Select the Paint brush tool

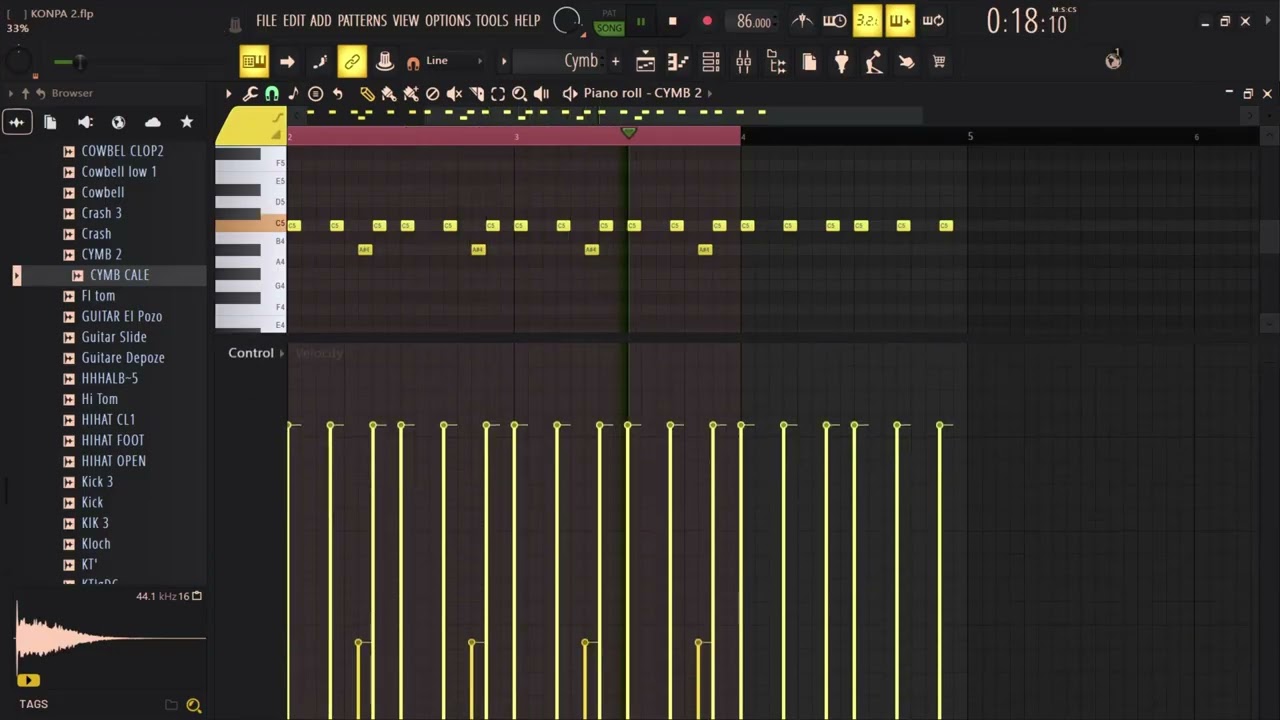coord(389,93)
